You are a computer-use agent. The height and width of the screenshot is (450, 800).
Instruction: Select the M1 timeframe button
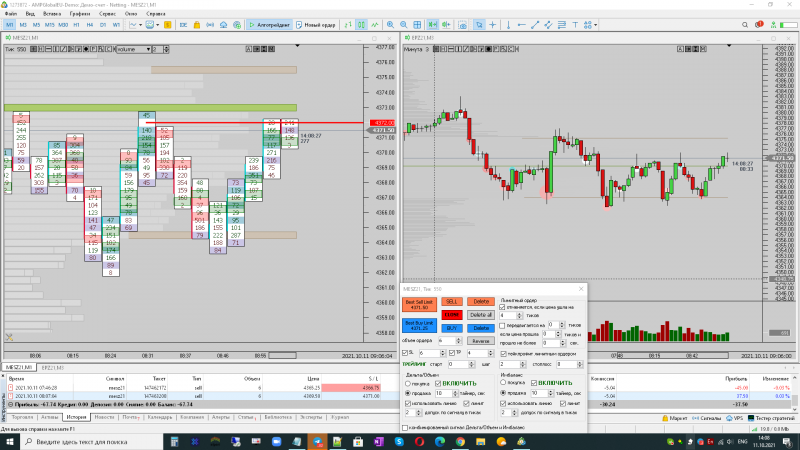coord(10,24)
